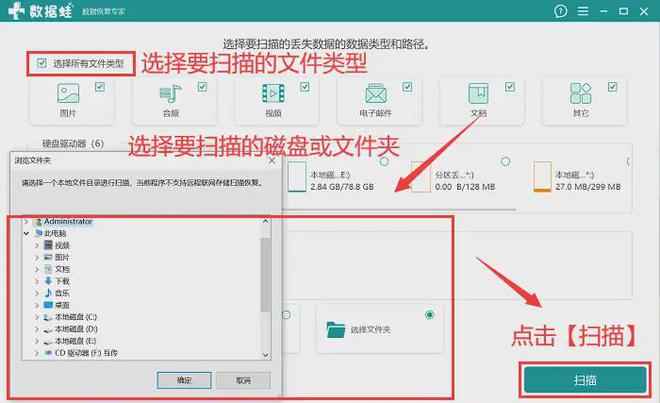Screen dimensions: 660x403
Task: Expand the CD 驱动器 (F:) node
Action: tap(37, 353)
